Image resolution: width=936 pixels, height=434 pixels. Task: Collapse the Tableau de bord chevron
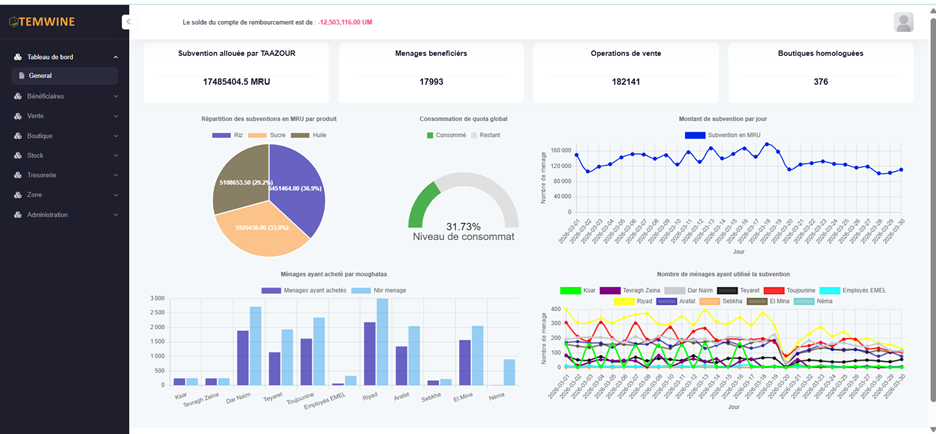pos(116,57)
